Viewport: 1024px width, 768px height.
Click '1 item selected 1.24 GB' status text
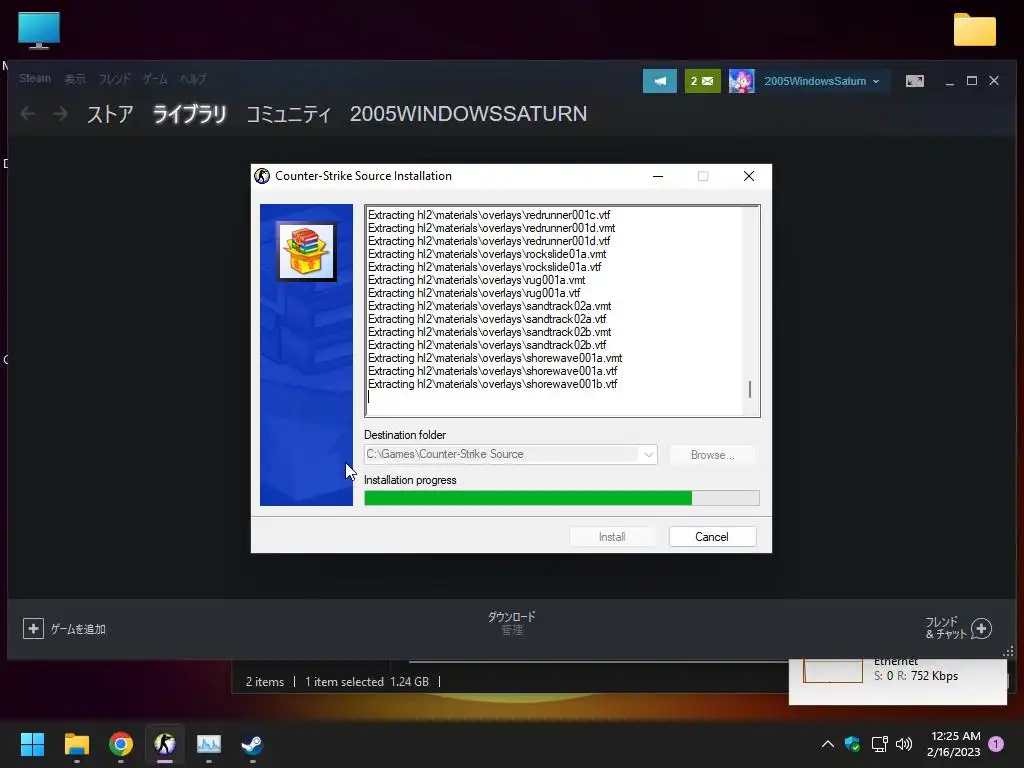tap(366, 682)
